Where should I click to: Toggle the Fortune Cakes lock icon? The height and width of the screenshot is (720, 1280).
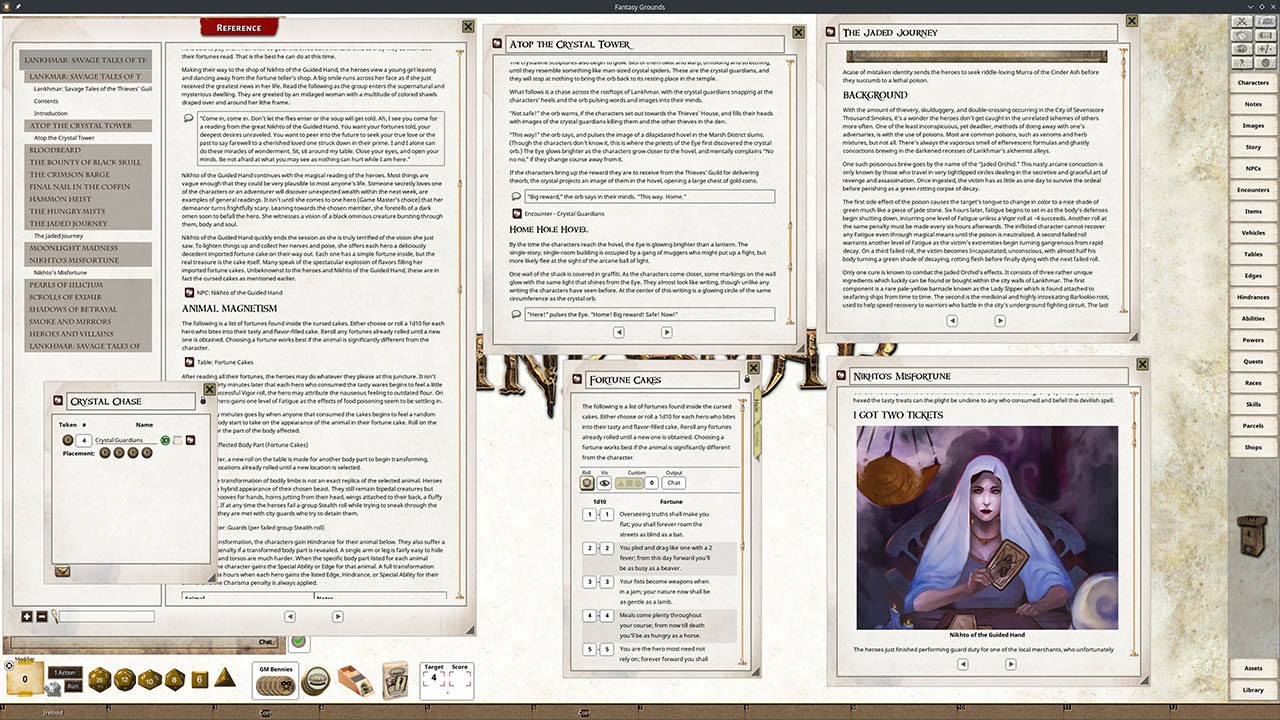[x=747, y=380]
